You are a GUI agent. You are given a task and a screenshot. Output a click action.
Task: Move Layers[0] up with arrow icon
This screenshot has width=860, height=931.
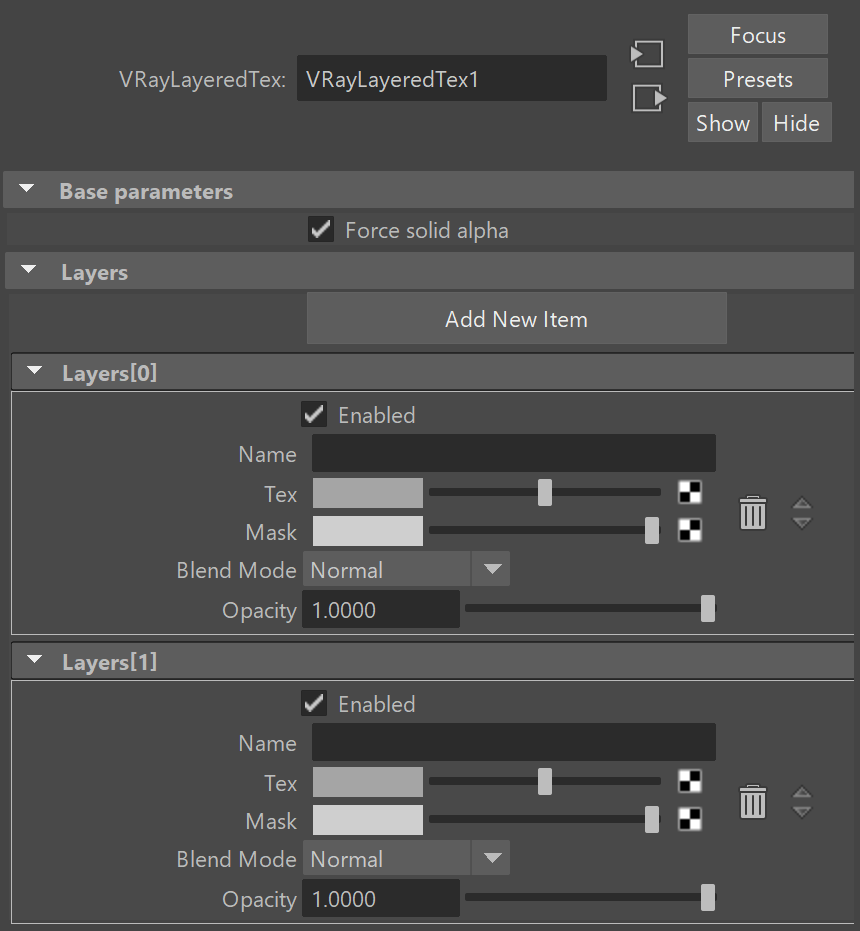coord(802,504)
